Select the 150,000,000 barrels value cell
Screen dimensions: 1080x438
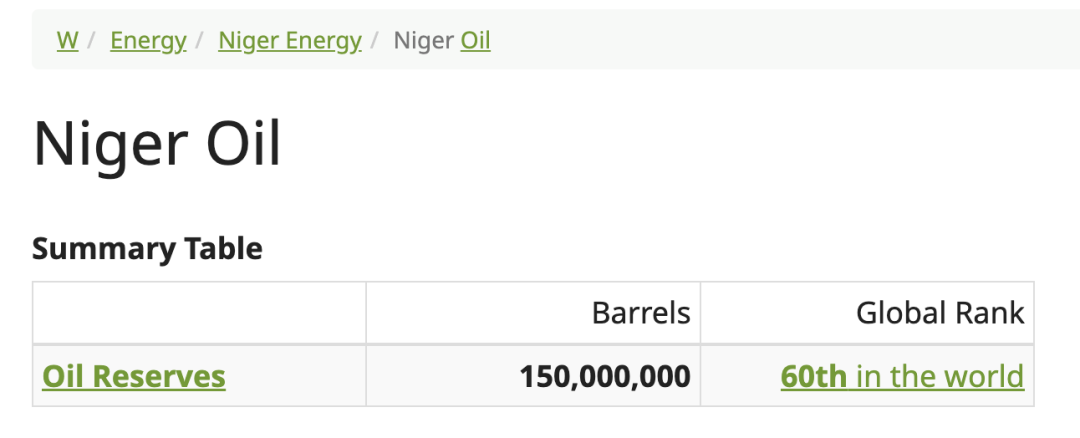(605, 377)
